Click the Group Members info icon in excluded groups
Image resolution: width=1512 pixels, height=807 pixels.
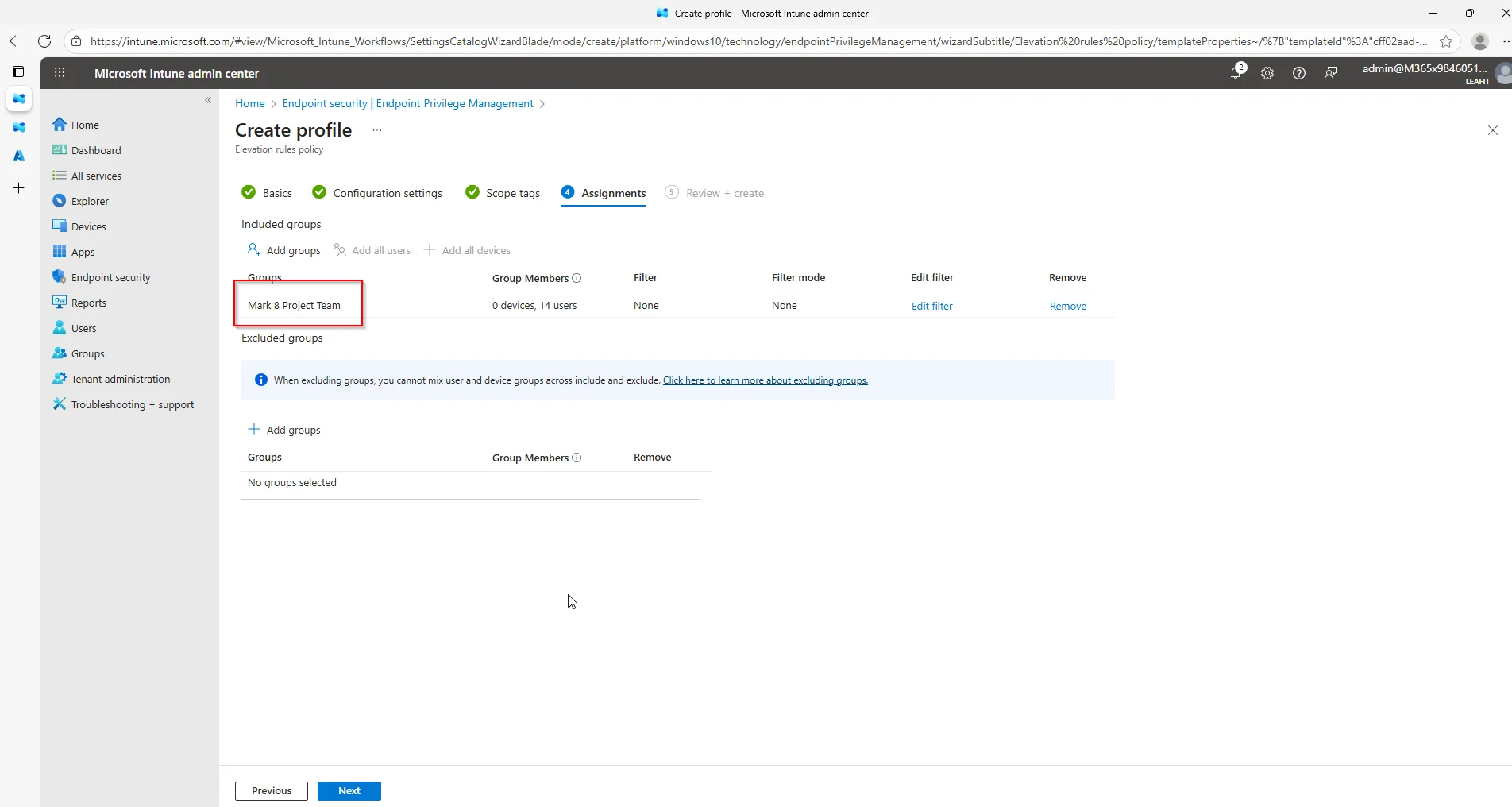coord(577,458)
